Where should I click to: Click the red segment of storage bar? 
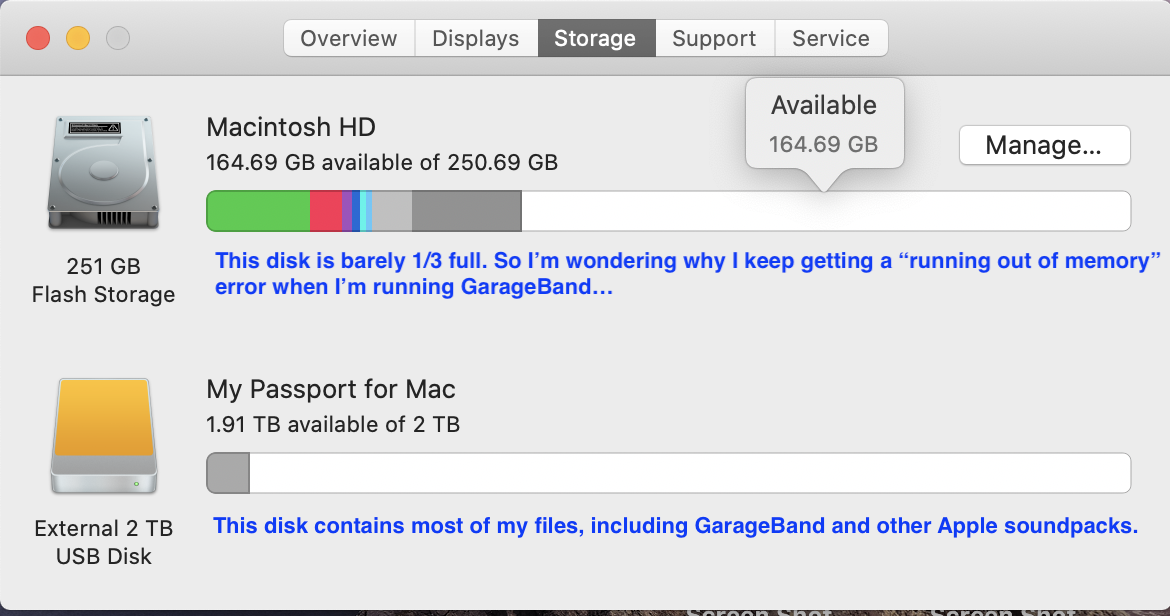[325, 211]
